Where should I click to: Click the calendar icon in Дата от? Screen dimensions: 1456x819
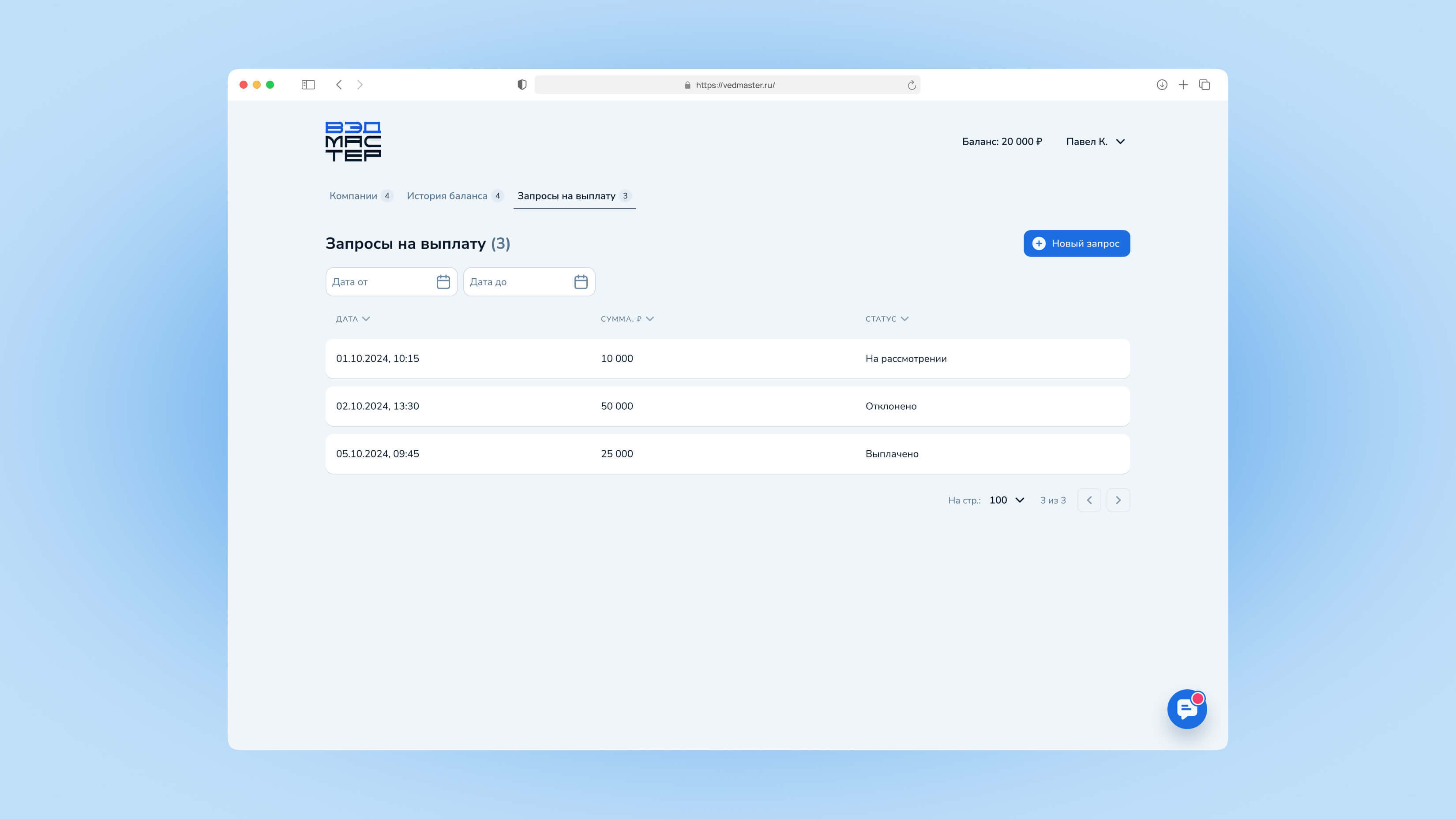[x=443, y=282]
